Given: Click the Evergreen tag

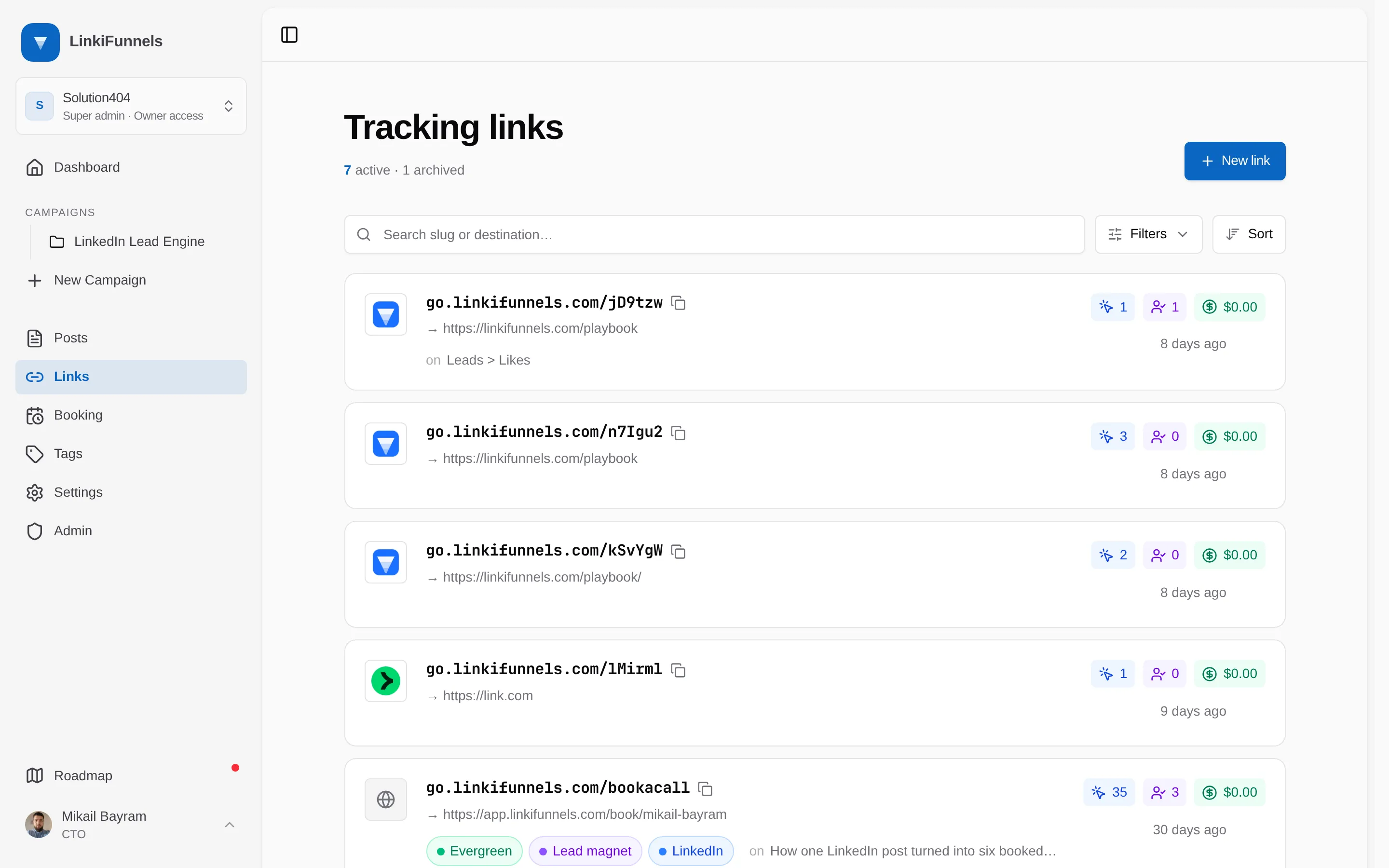Looking at the screenshot, I should 474,851.
